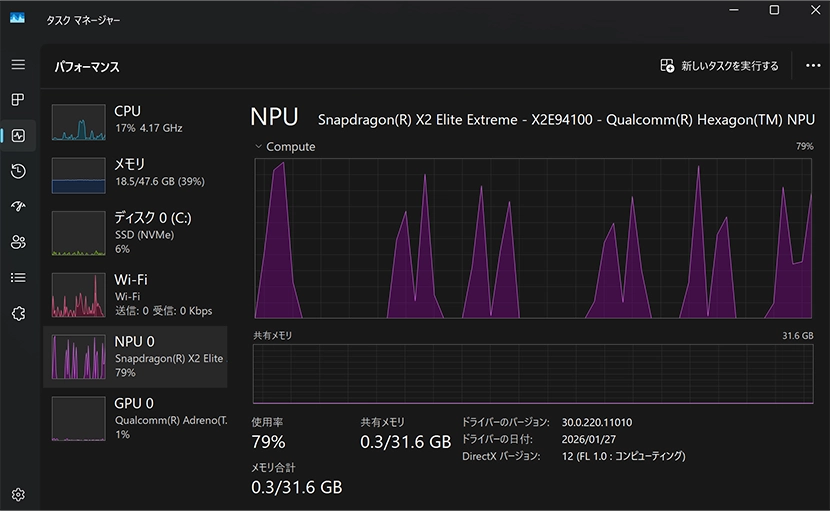Screen dimensions: 830x511
Task: Click the Qualcomm(R) Adreno GPU label
Action: (x=171, y=420)
